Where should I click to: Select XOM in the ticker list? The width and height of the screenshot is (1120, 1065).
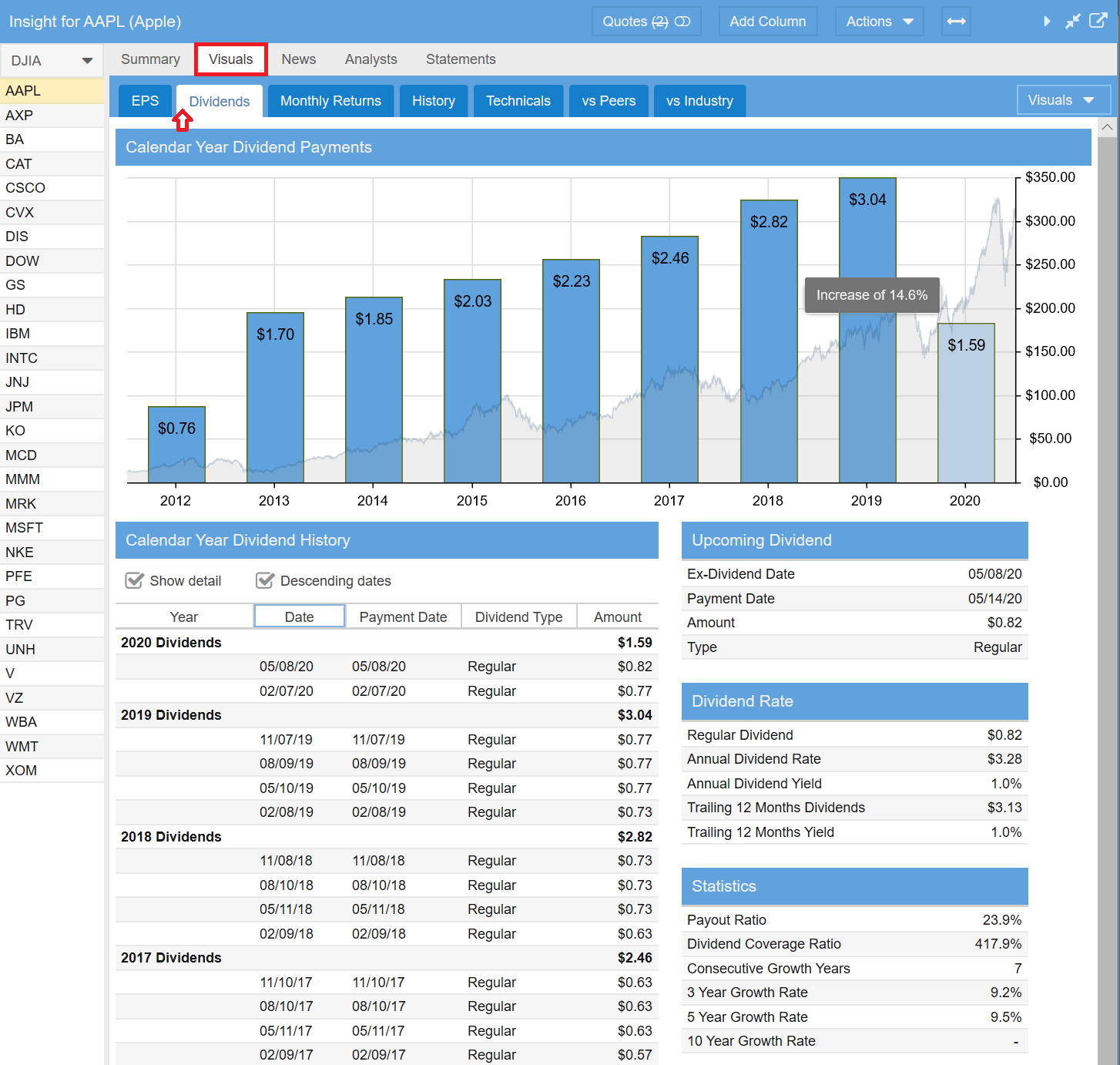tap(52, 771)
